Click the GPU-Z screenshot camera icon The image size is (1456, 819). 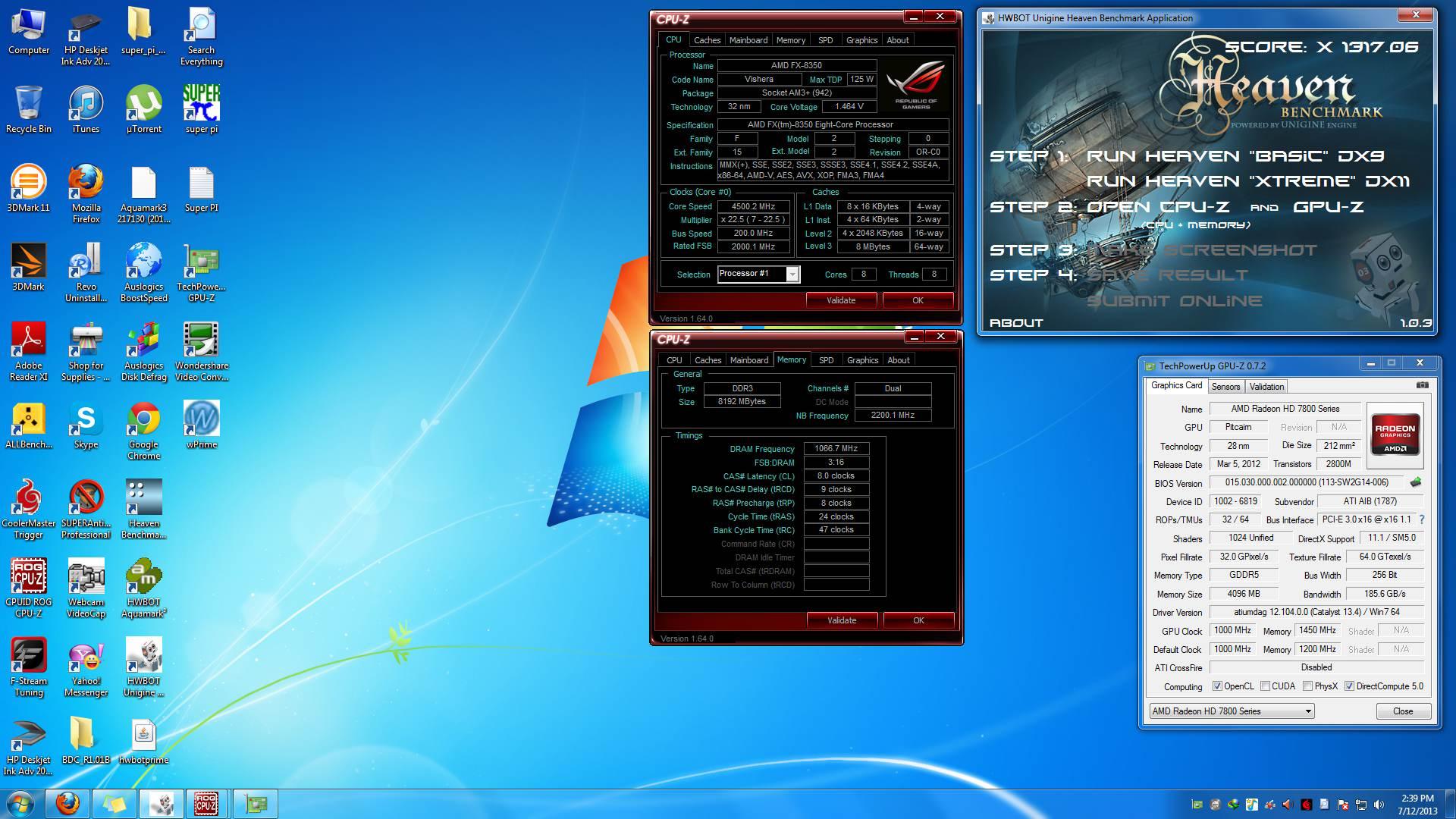point(1422,385)
